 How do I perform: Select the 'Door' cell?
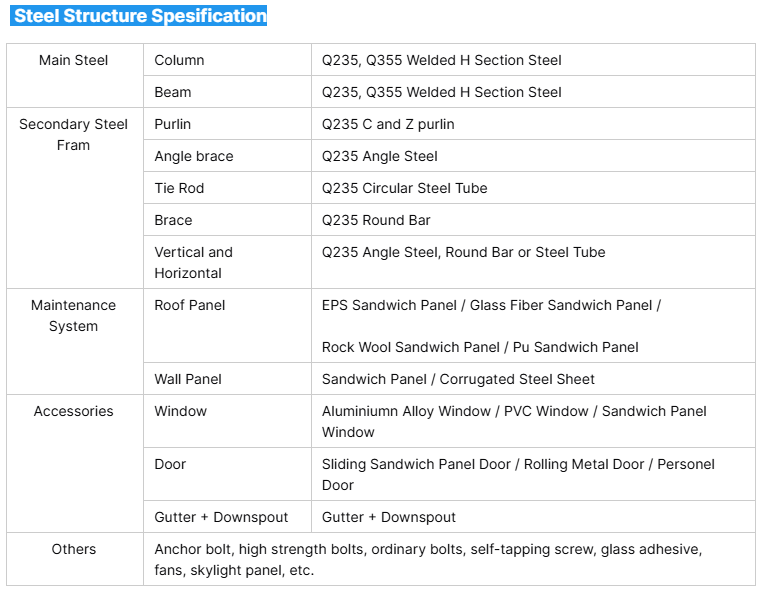(170, 464)
